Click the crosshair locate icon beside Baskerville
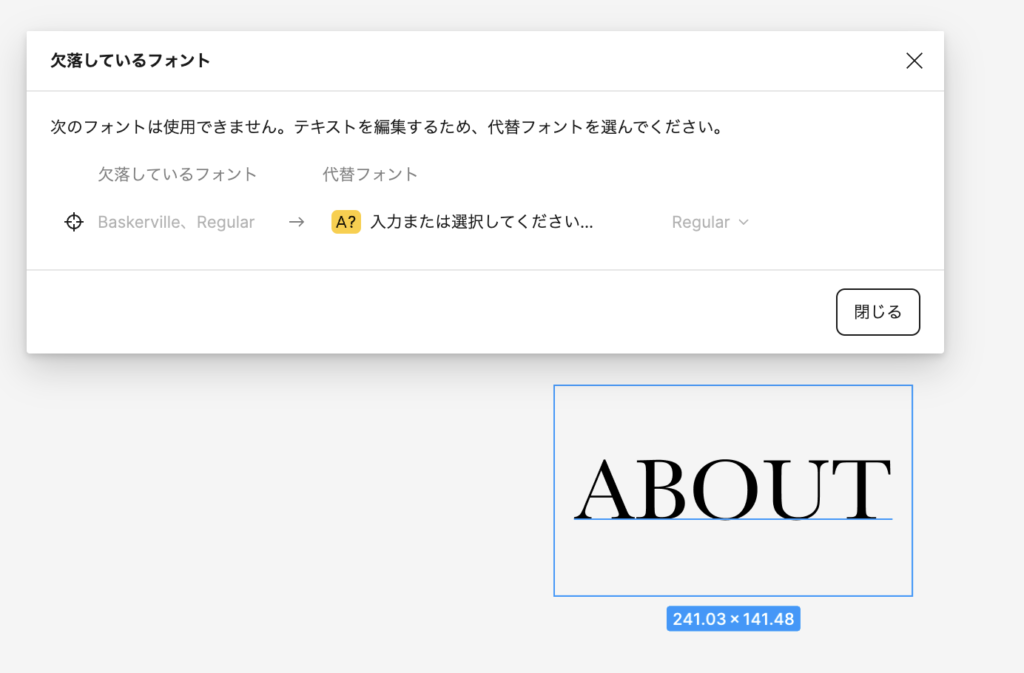This screenshot has height=673, width=1024. (x=74, y=222)
